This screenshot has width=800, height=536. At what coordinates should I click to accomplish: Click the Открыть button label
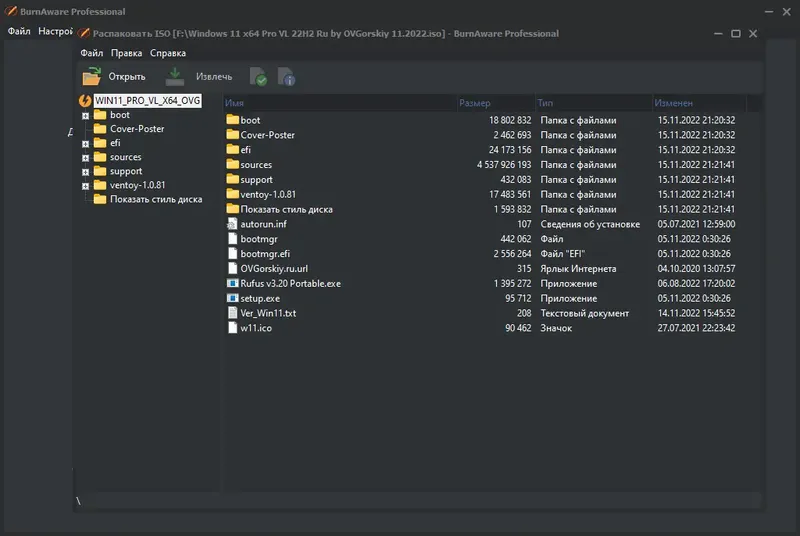click(x=127, y=76)
